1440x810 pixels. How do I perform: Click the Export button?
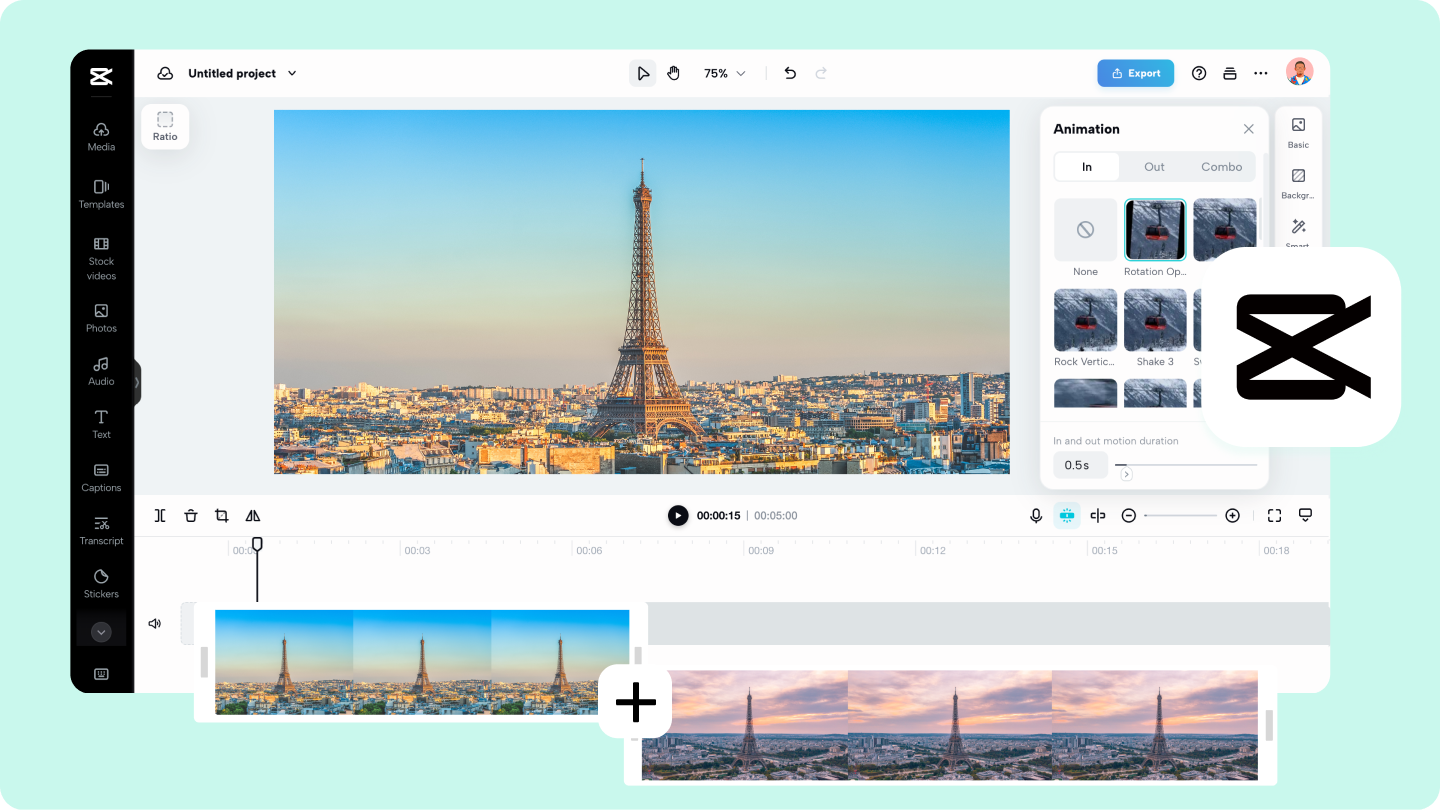pyautogui.click(x=1135, y=73)
